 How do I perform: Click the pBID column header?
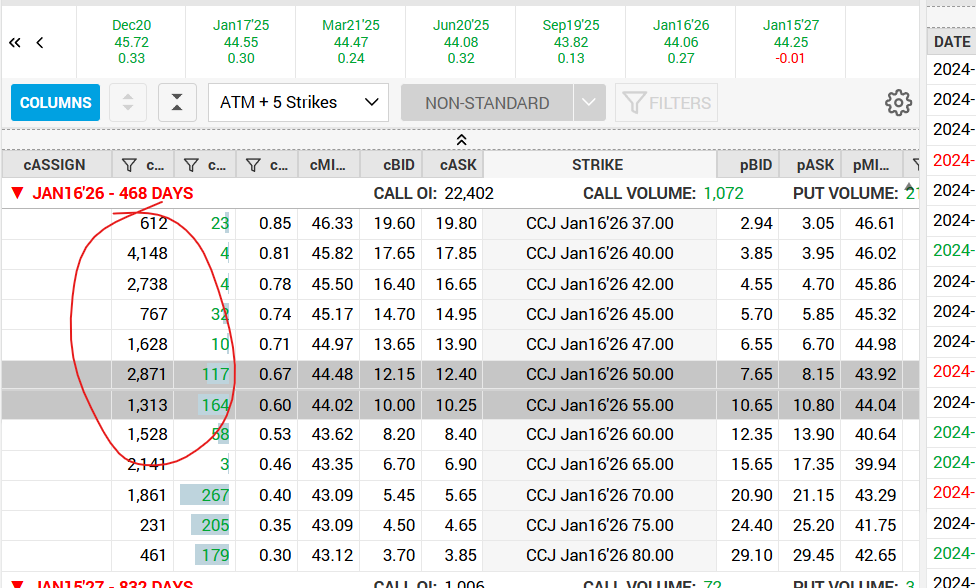tap(748, 165)
